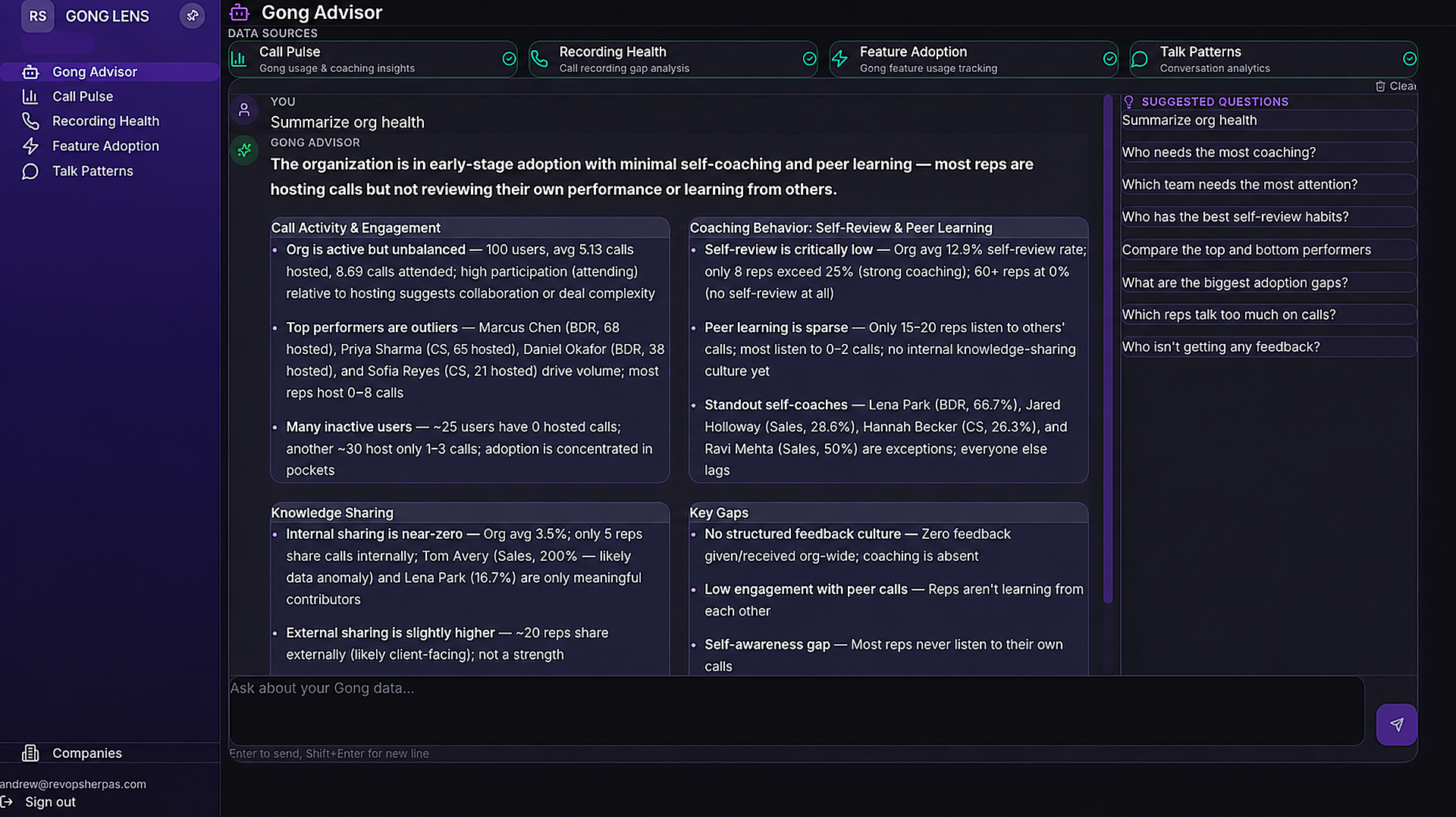
Task: Ask 'Summarize org health' suggested question
Action: point(1269,120)
